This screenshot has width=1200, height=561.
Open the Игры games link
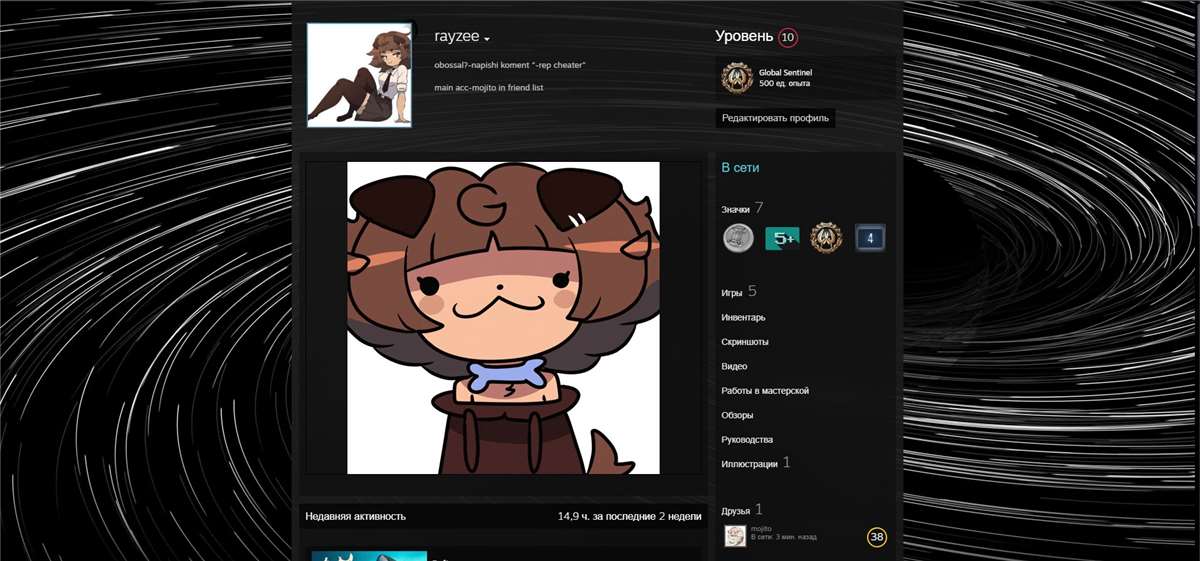point(731,294)
